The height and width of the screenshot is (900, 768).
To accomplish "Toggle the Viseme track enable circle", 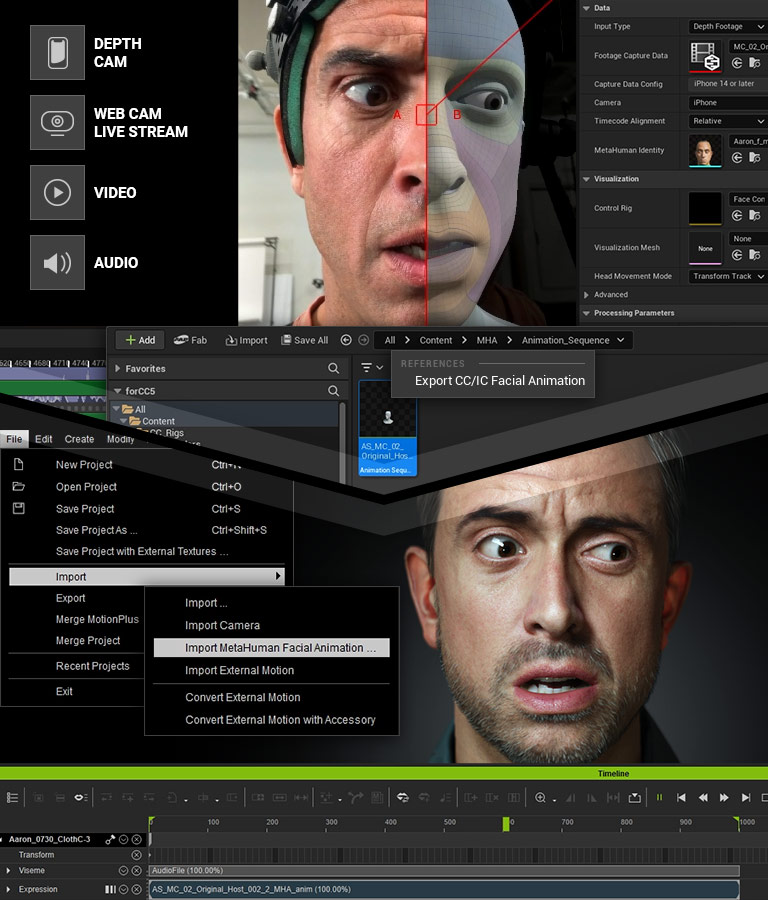I will [x=124, y=871].
